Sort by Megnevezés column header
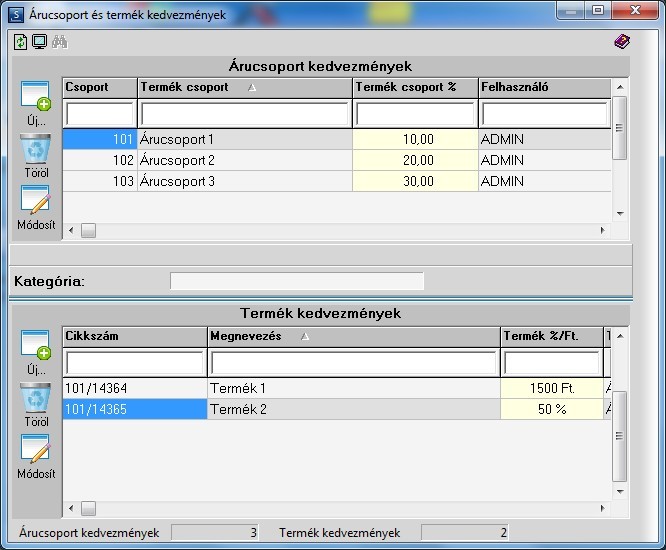Image resolution: width=666 pixels, height=550 pixels. [x=353, y=336]
